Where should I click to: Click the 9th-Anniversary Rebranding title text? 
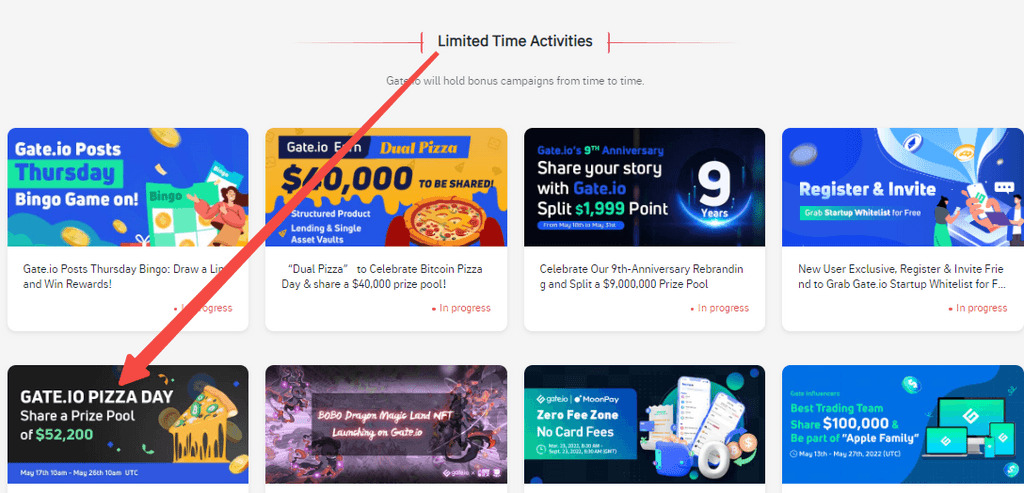[641, 277]
